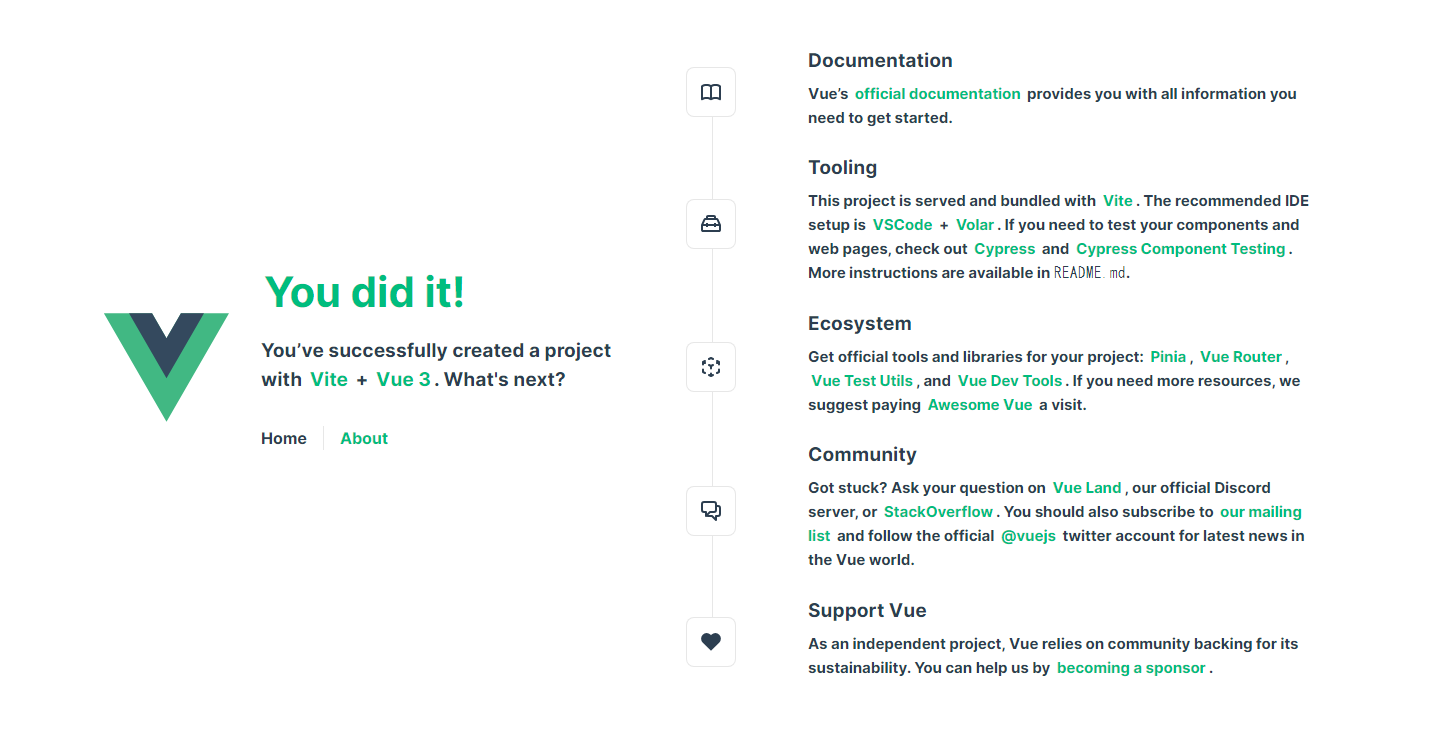Open the Vue Dev Tools link

tap(1010, 381)
